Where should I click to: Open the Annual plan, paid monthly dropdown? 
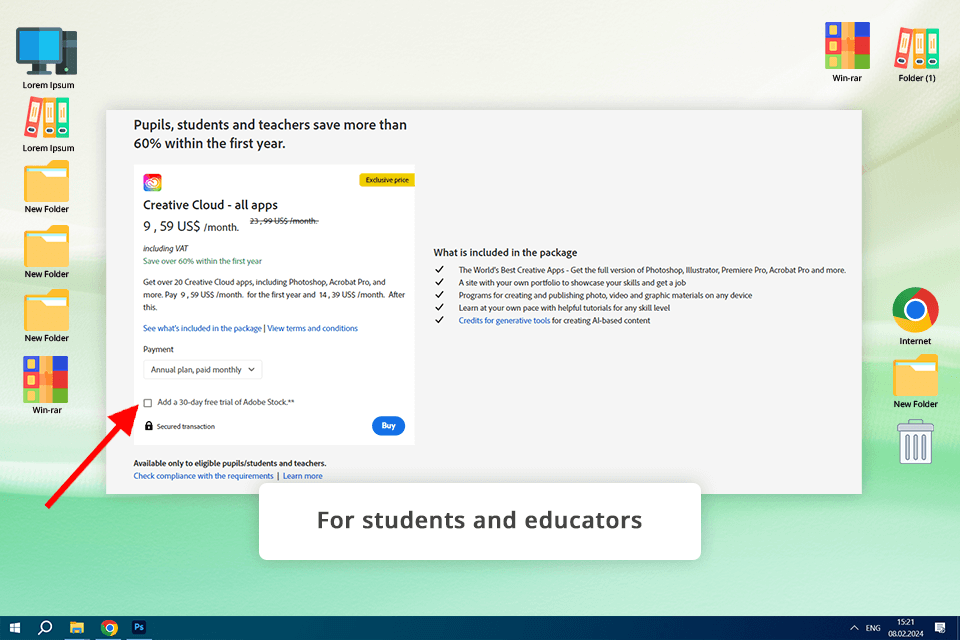[203, 370]
